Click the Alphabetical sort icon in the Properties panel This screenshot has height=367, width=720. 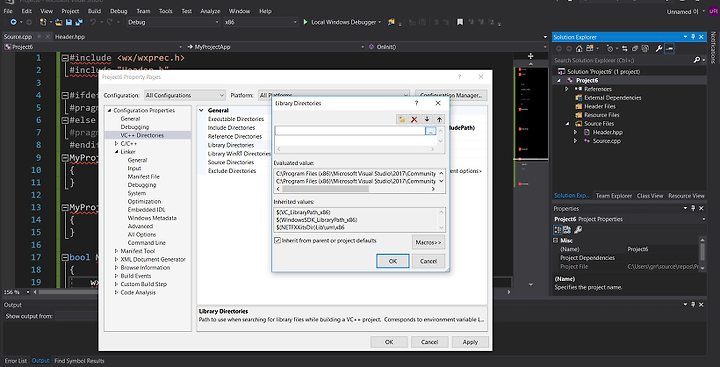tap(567, 230)
